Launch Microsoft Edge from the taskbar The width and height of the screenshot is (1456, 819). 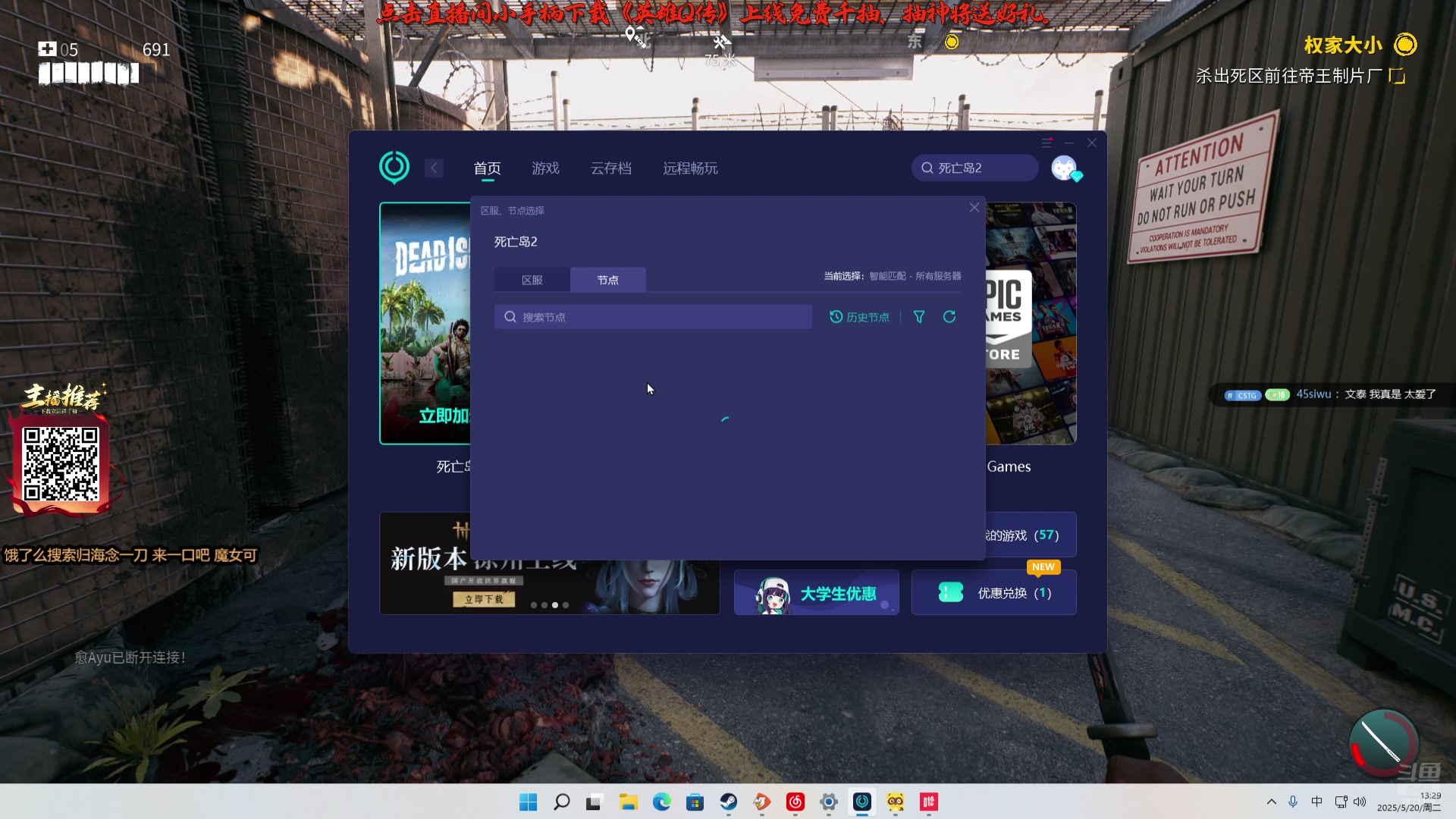[662, 802]
